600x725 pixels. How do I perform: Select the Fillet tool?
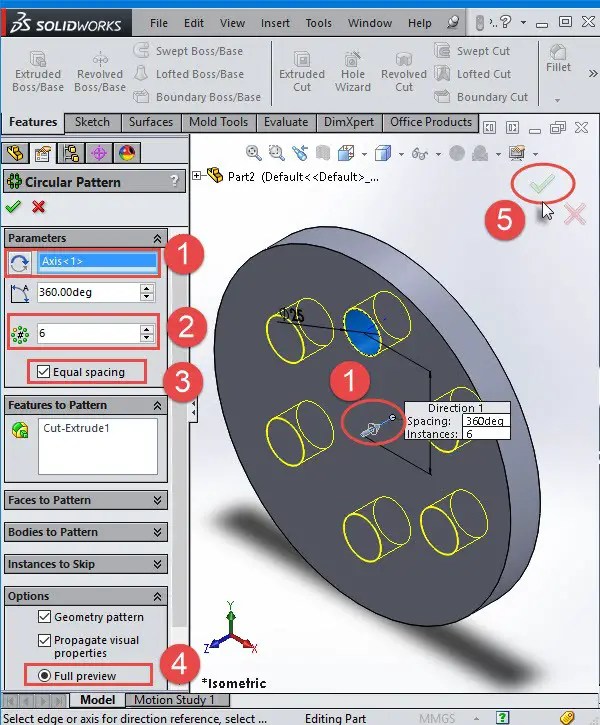click(x=558, y=59)
